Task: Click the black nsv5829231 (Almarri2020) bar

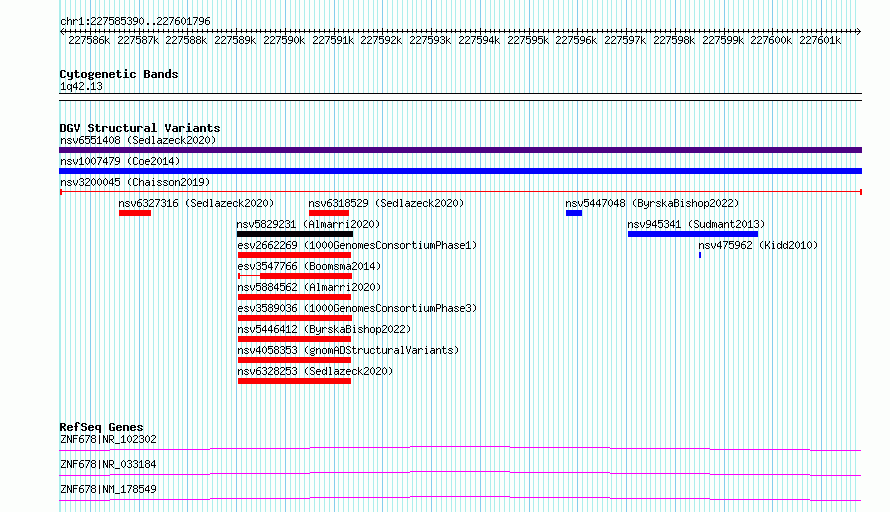Action: [295, 234]
